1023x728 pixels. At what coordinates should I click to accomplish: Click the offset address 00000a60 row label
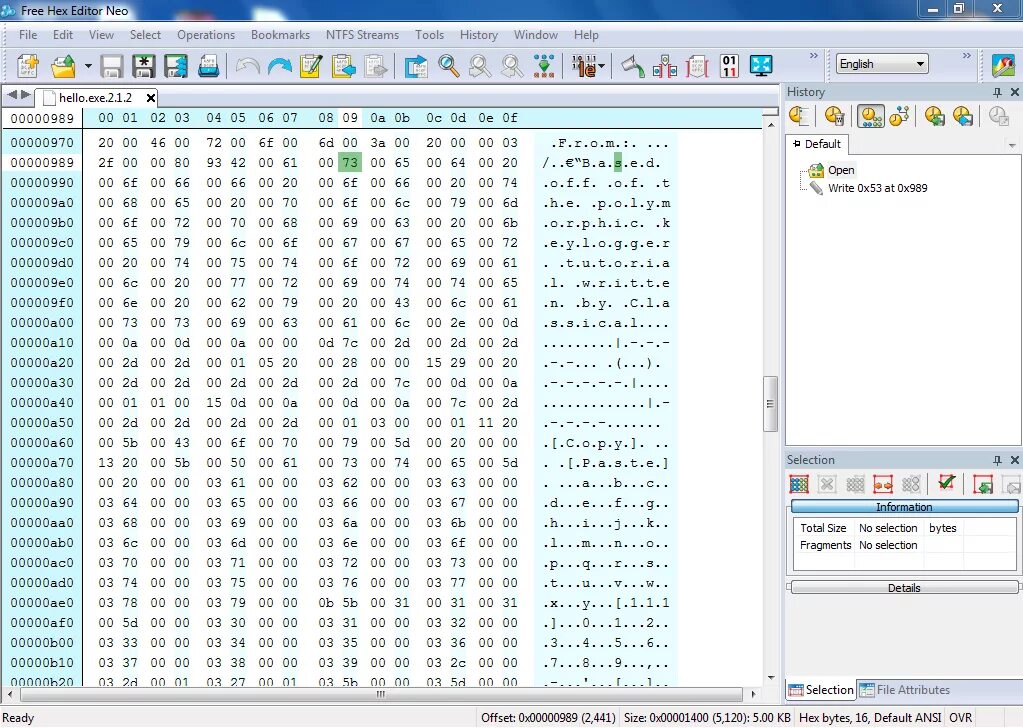(42, 442)
